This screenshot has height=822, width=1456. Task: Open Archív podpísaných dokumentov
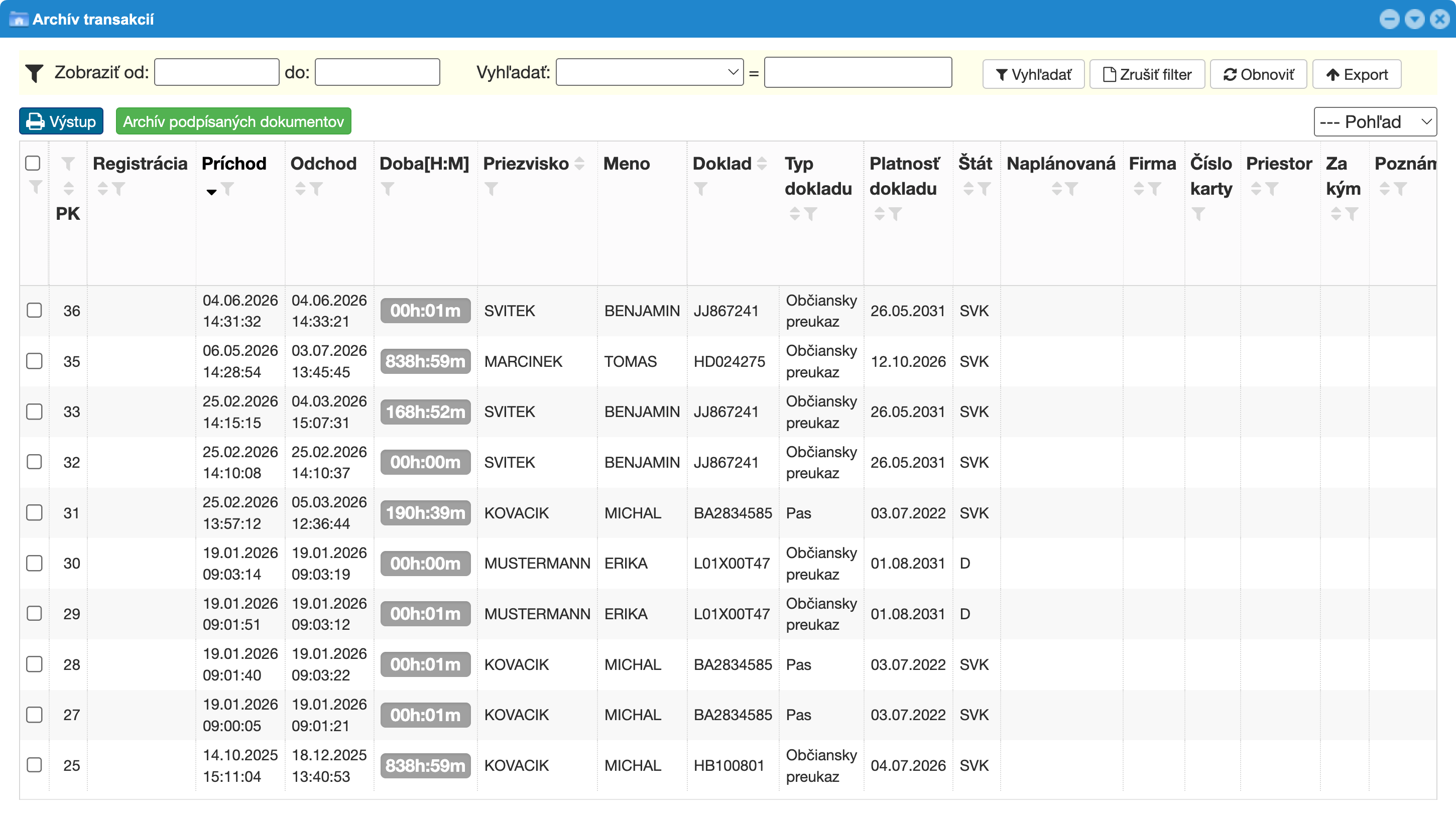pyautogui.click(x=233, y=121)
